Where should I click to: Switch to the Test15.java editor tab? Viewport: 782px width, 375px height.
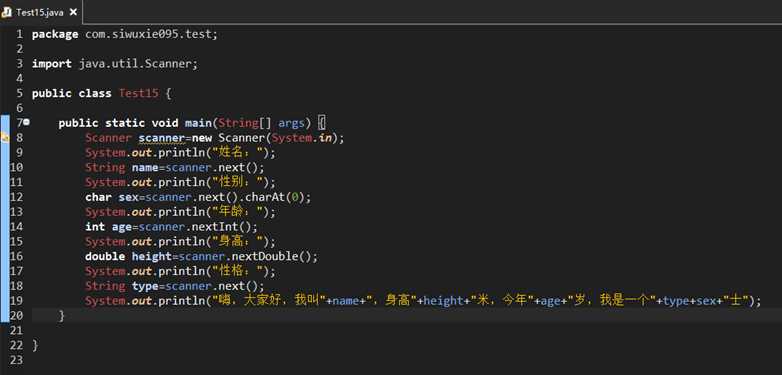click(x=40, y=12)
